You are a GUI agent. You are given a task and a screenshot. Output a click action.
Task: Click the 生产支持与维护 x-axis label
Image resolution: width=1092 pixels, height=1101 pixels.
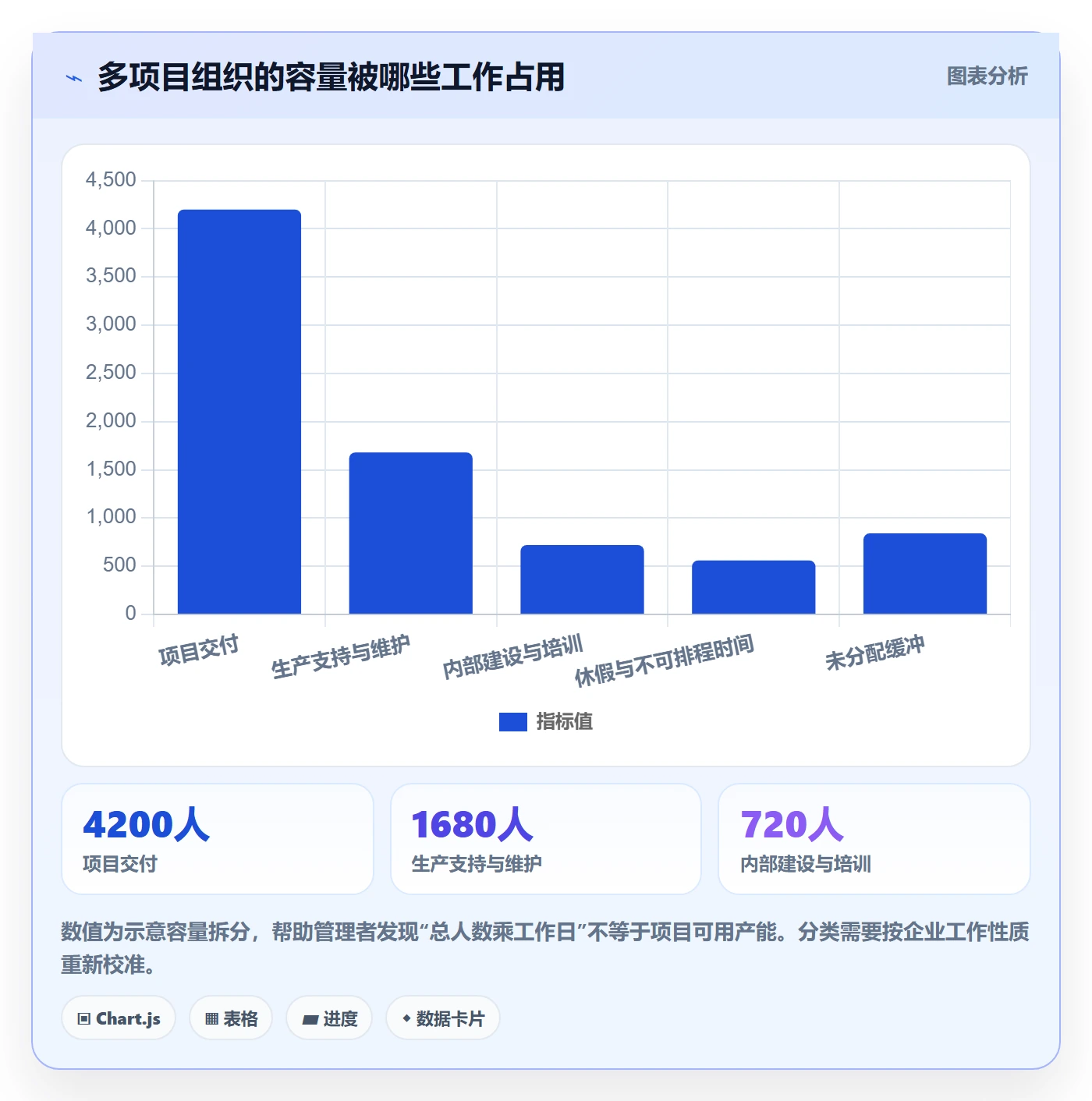pos(341,657)
